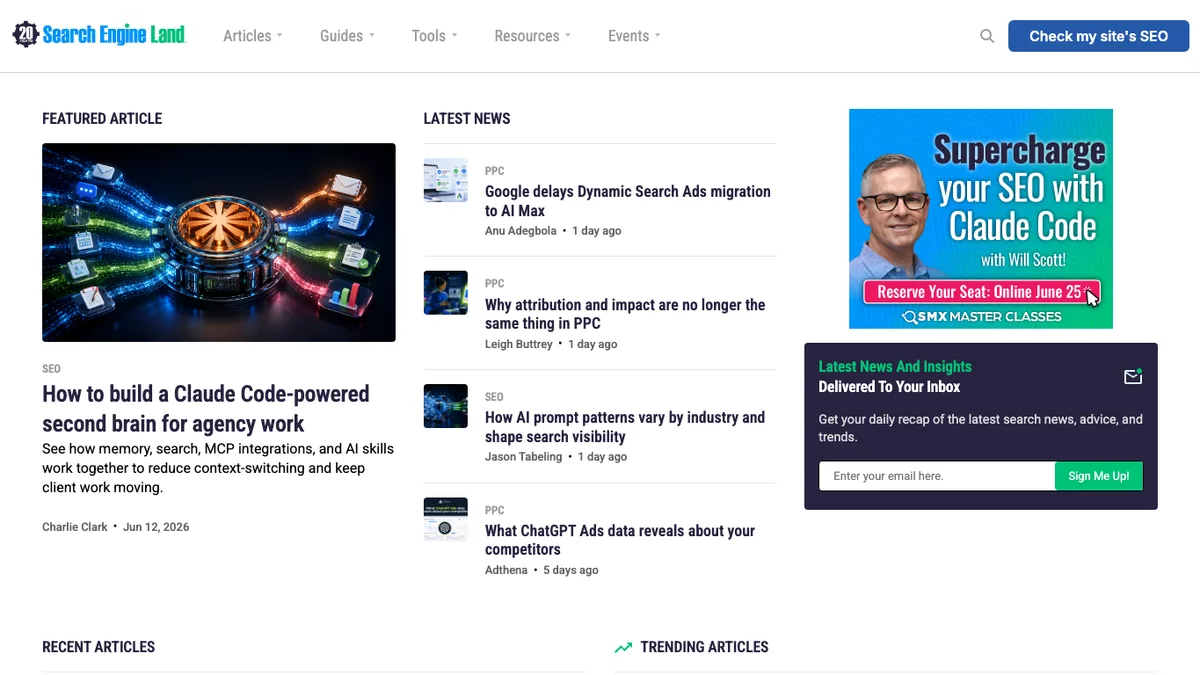This screenshot has height=675, width=1200.
Task: Open the Tools navigation menu
Action: coord(428,36)
